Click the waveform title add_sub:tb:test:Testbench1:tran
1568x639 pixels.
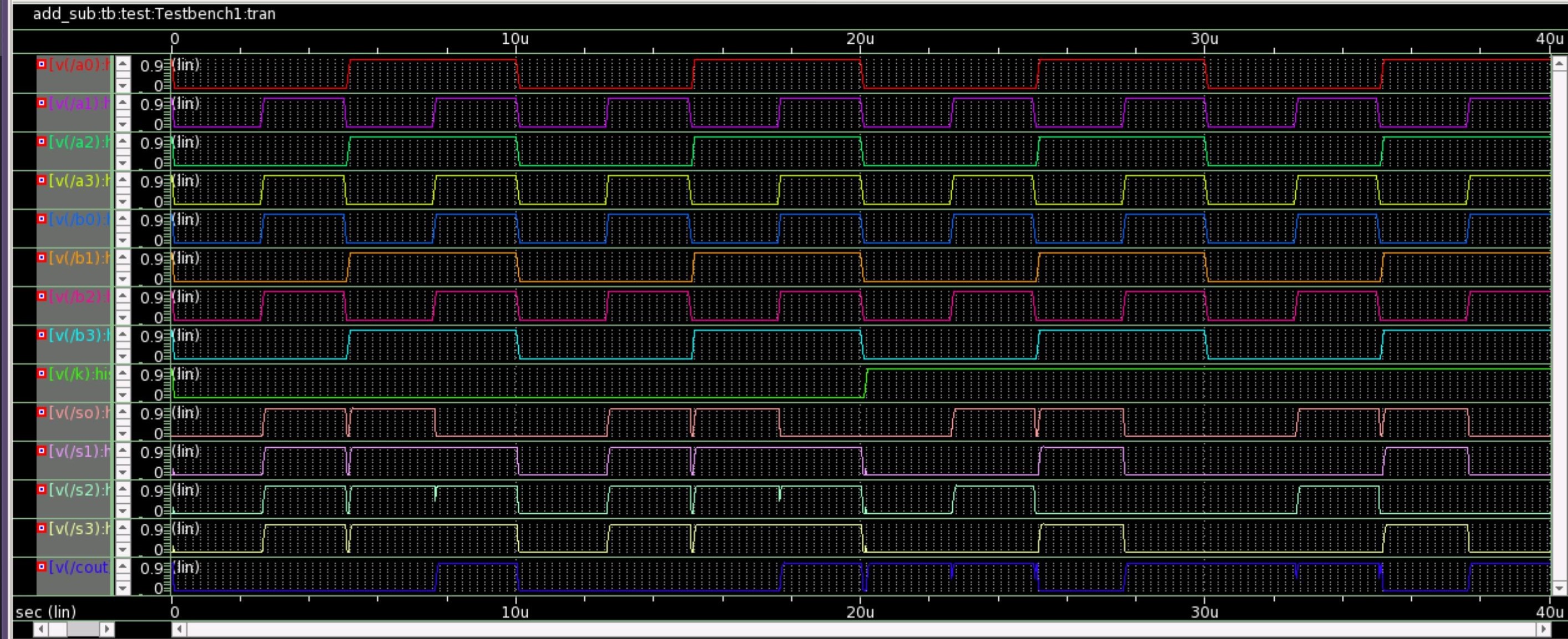[x=152, y=13]
